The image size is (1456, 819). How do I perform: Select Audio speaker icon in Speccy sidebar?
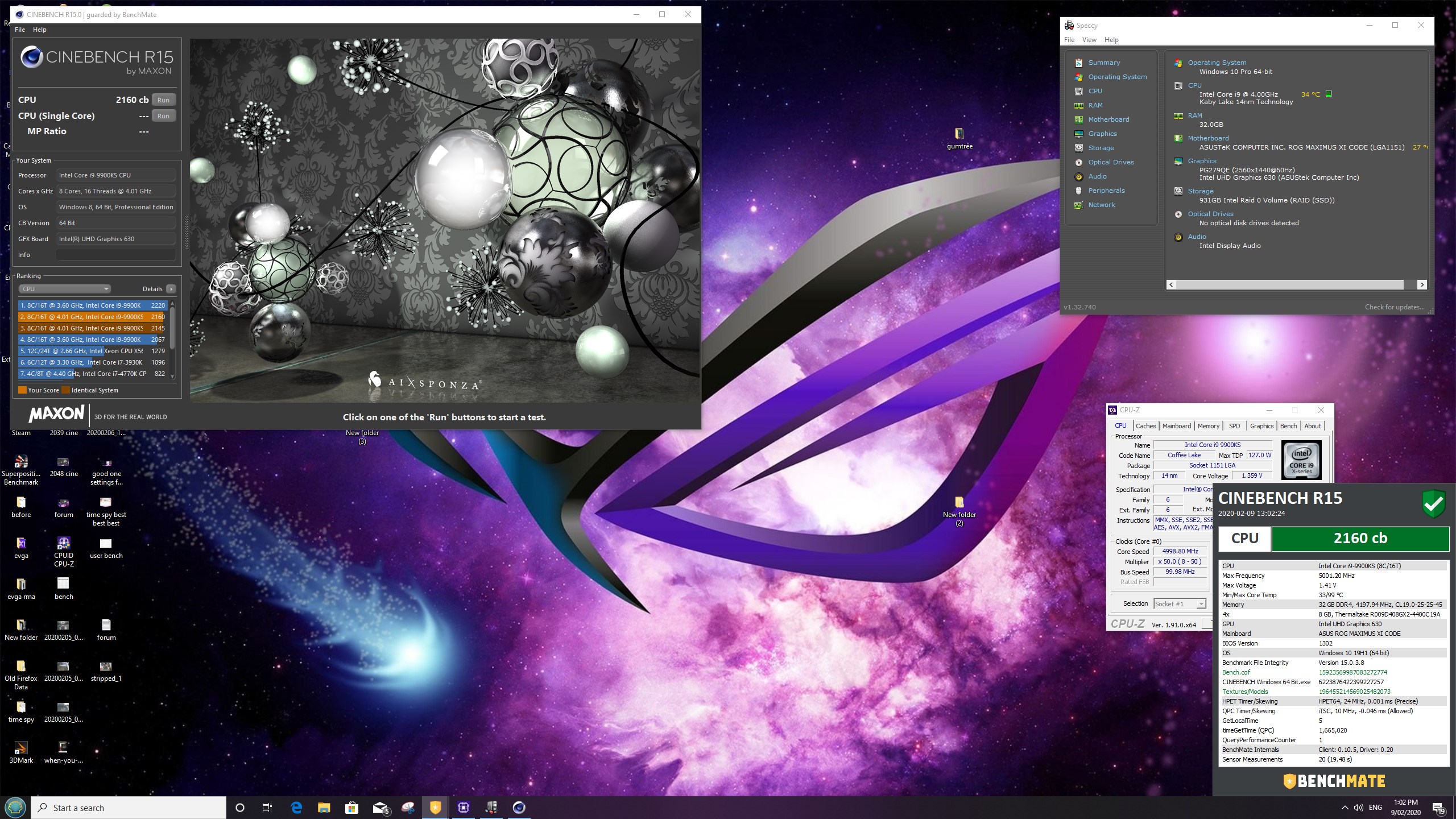pos(1078,176)
